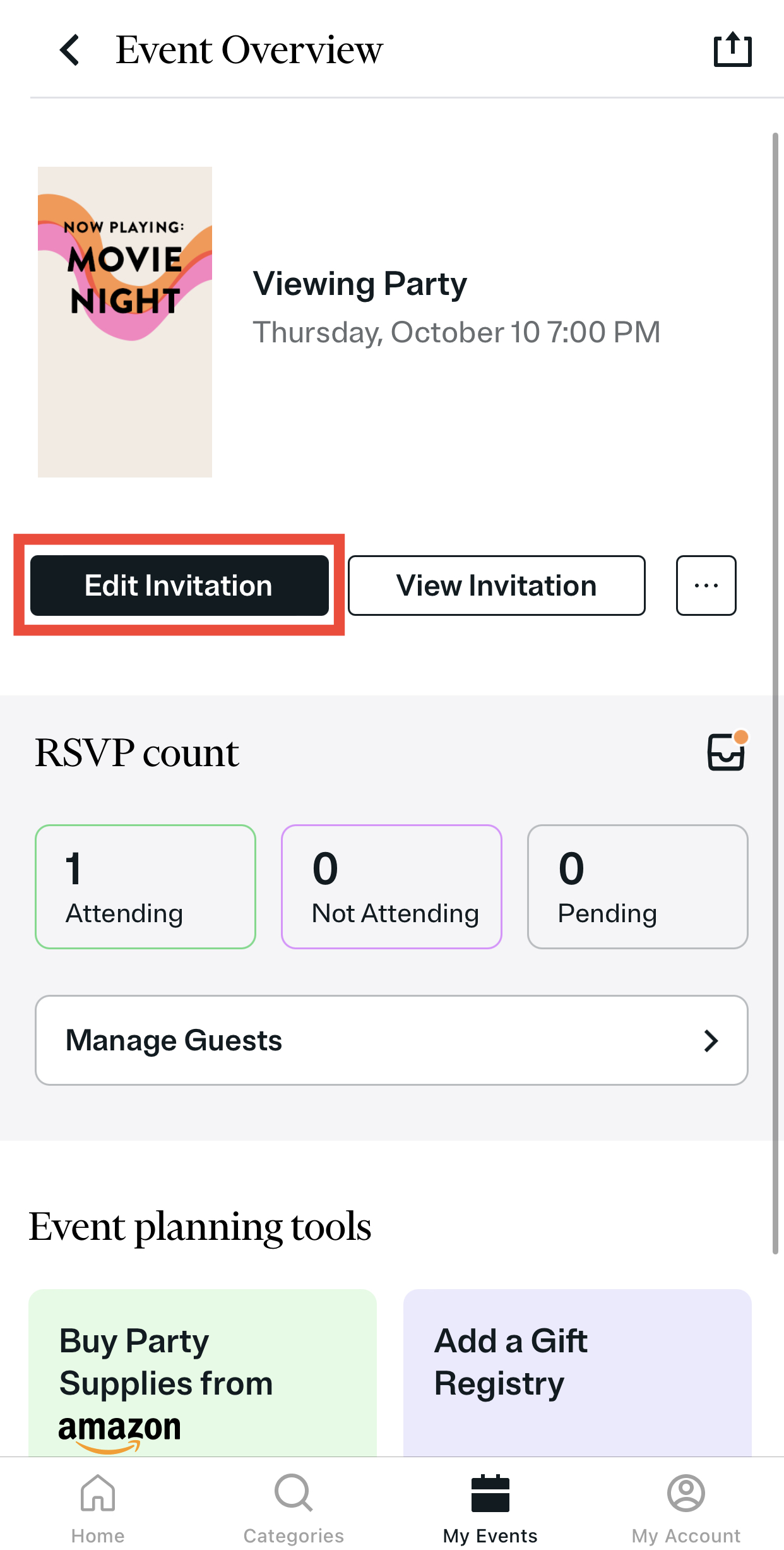Click the View Invitation button

click(x=496, y=586)
